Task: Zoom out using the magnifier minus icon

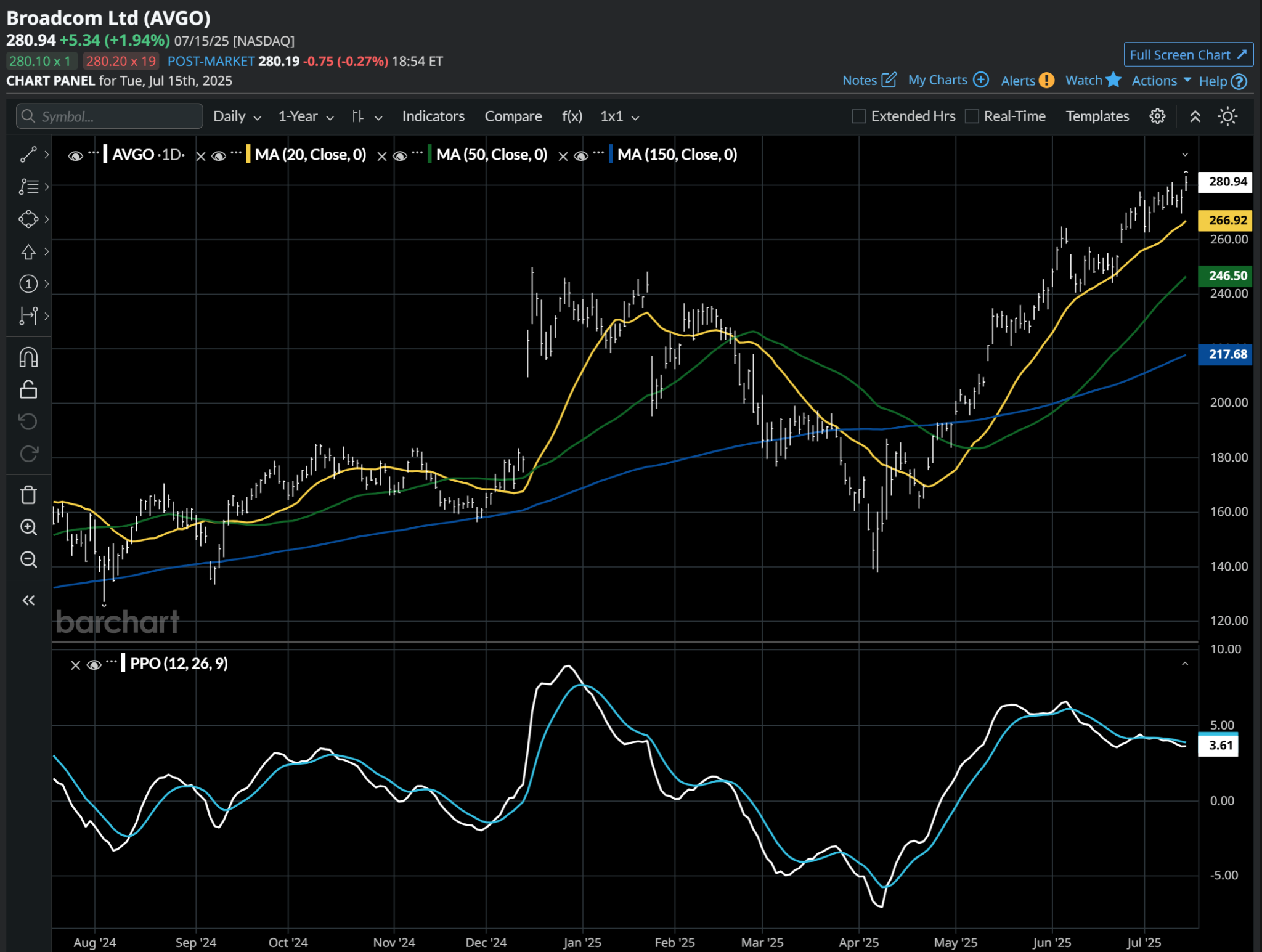Action: 28,559
